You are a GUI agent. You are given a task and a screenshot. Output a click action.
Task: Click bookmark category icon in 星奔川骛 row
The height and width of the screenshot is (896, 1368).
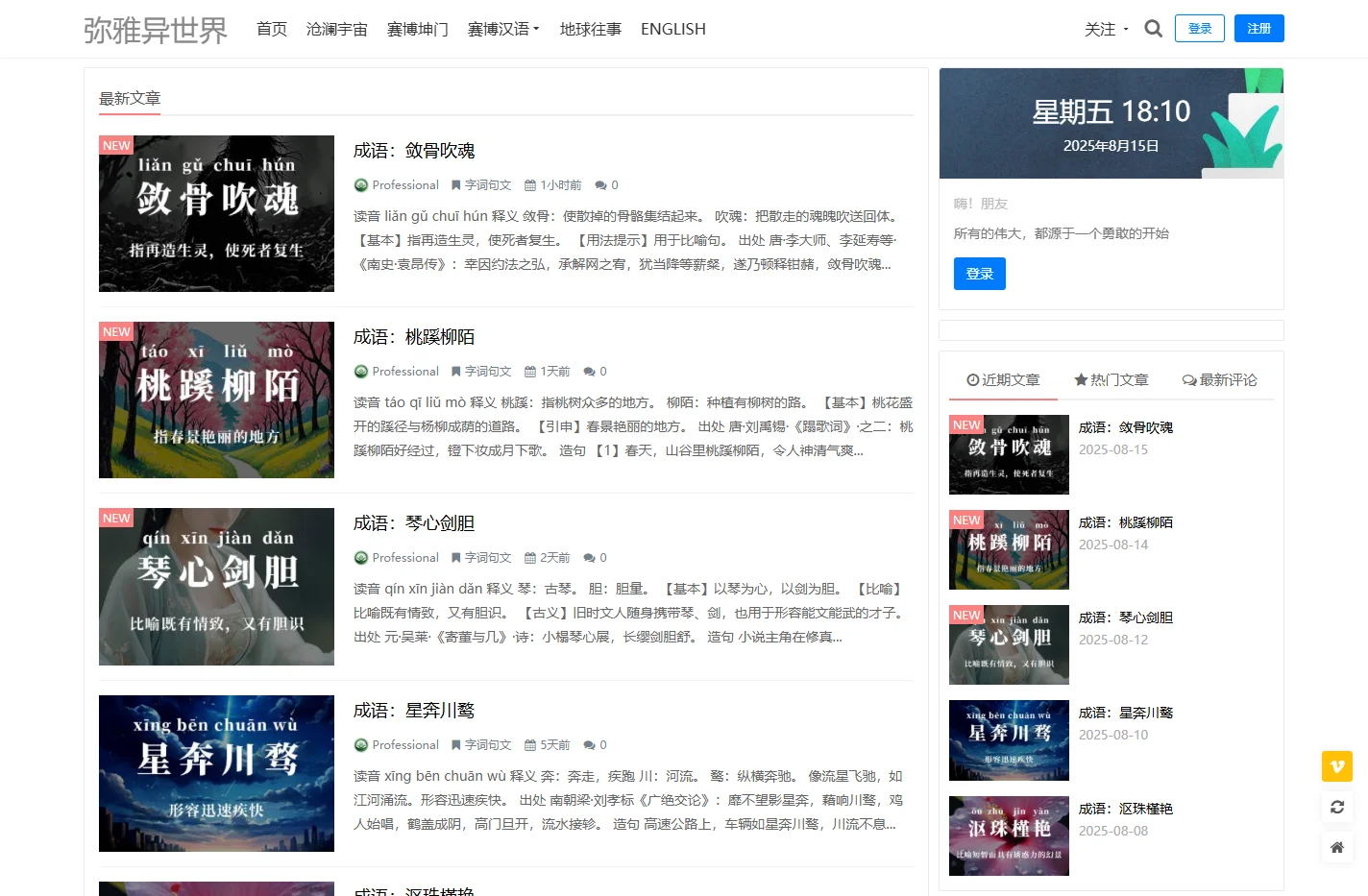pyautogui.click(x=456, y=745)
